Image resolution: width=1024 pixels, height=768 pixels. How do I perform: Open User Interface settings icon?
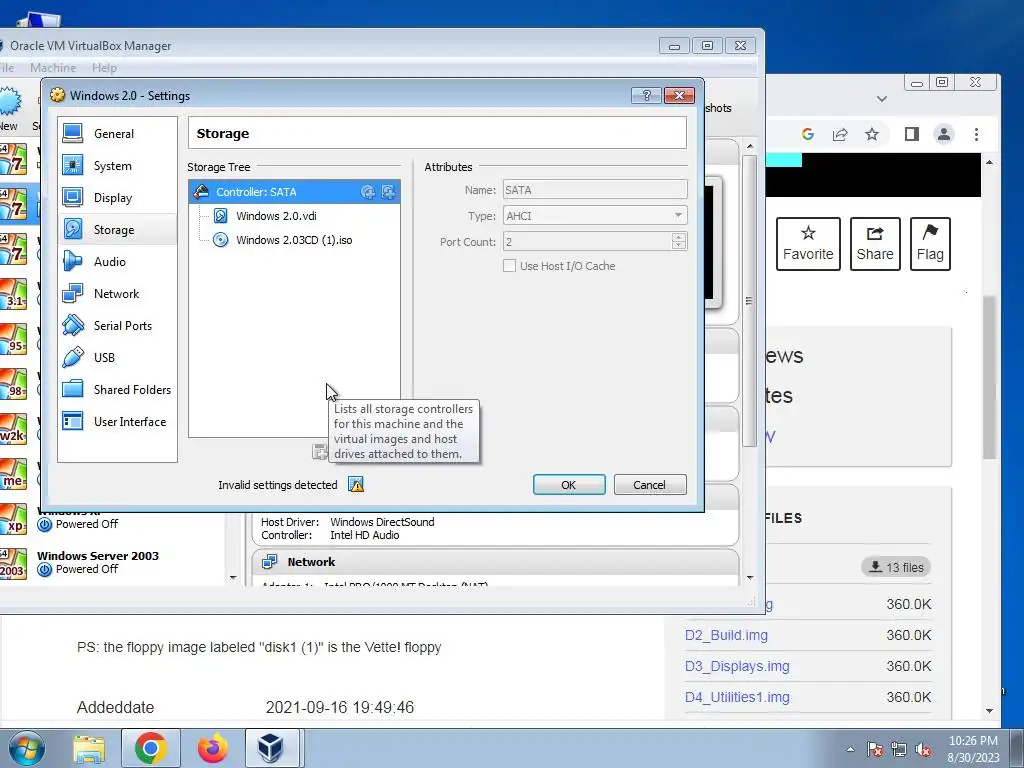tap(72, 421)
